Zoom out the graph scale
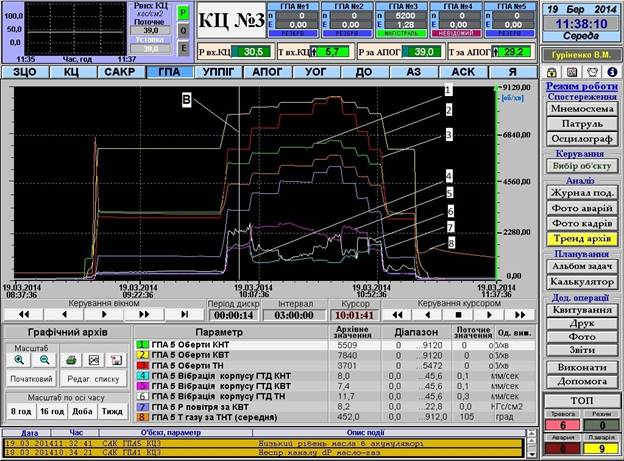The height and width of the screenshot is (461, 624). [45, 360]
